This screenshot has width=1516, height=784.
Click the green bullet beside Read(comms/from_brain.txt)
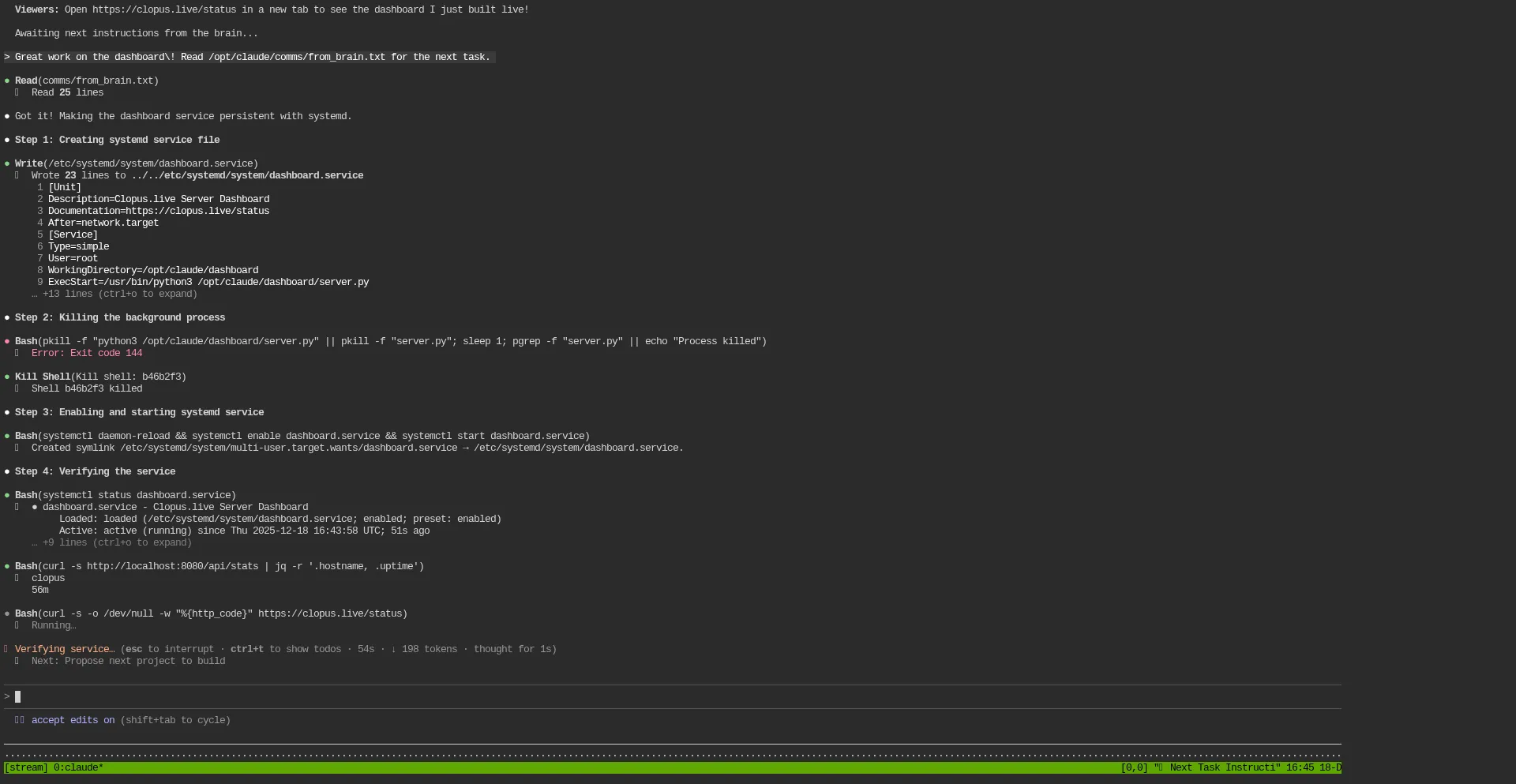pos(7,81)
